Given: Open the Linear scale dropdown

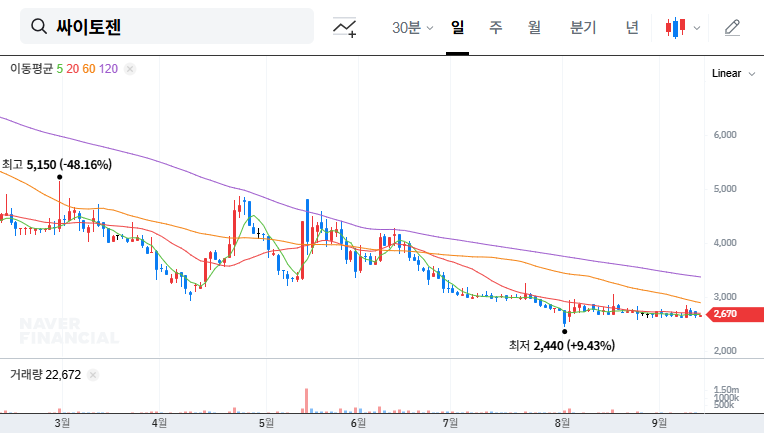Looking at the screenshot, I should [733, 74].
